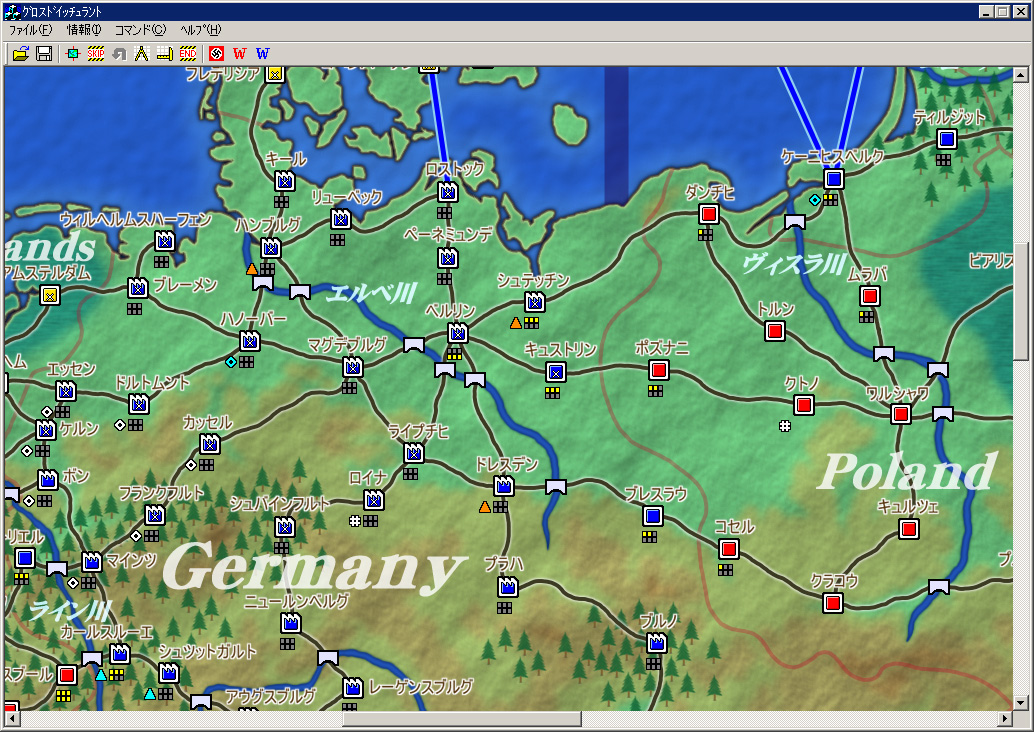Open the コマンド(C) menu

click(140, 30)
